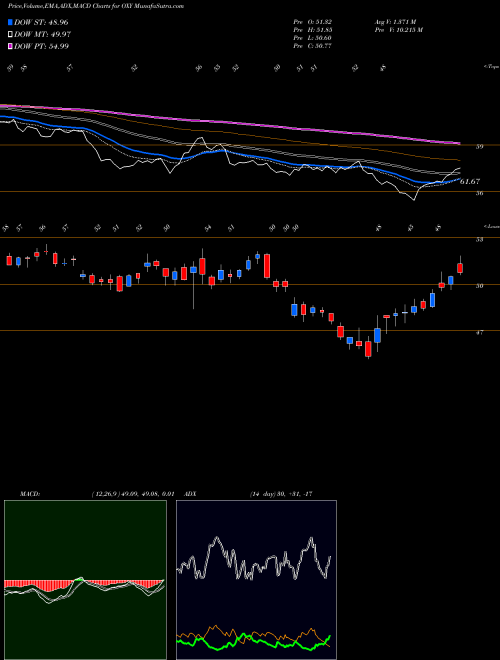Click the ADX parameters '(14 day) 30, +31, -17'
This screenshot has width=500, height=660.
281,494
